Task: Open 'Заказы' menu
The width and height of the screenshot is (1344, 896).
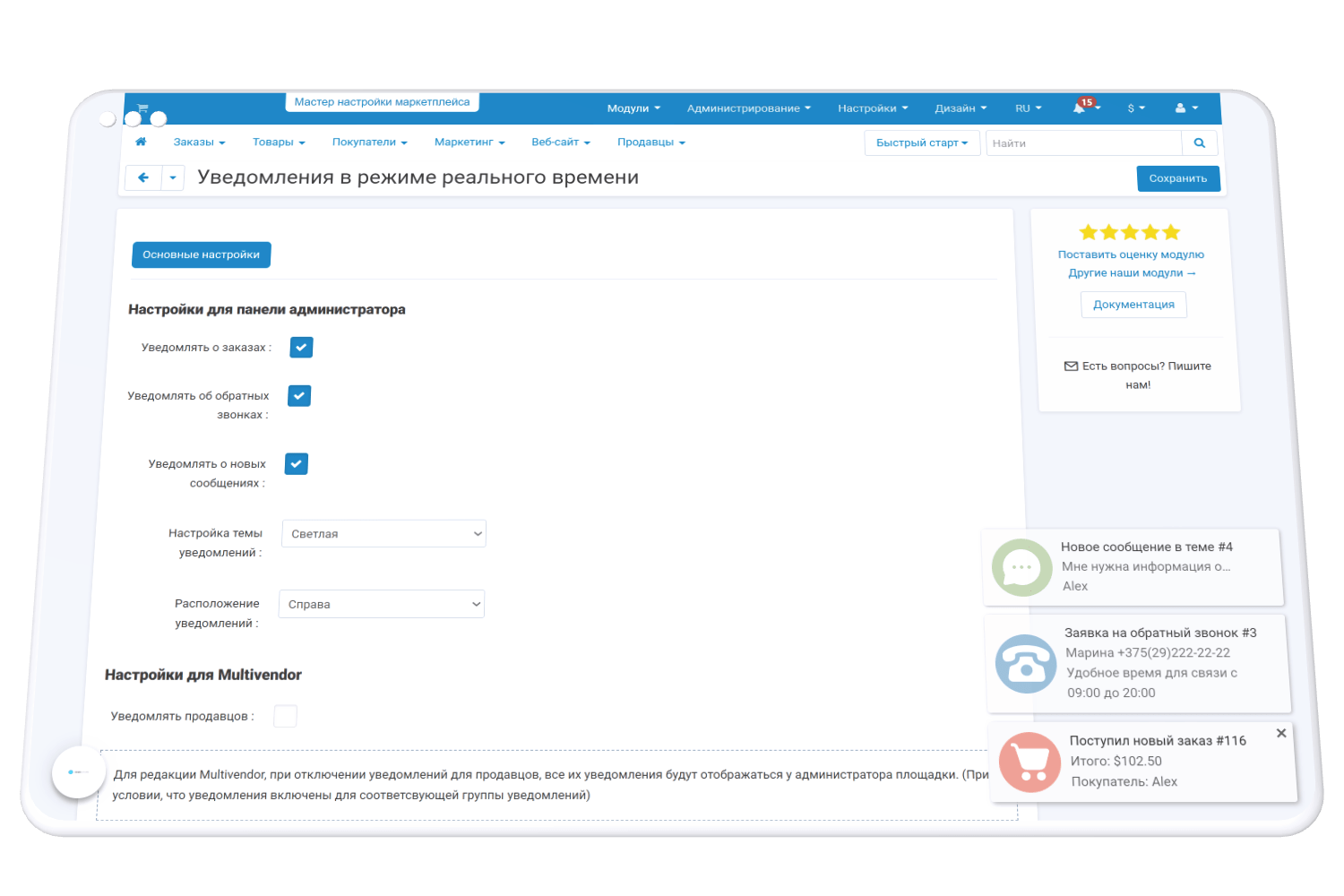Action: 199,142
